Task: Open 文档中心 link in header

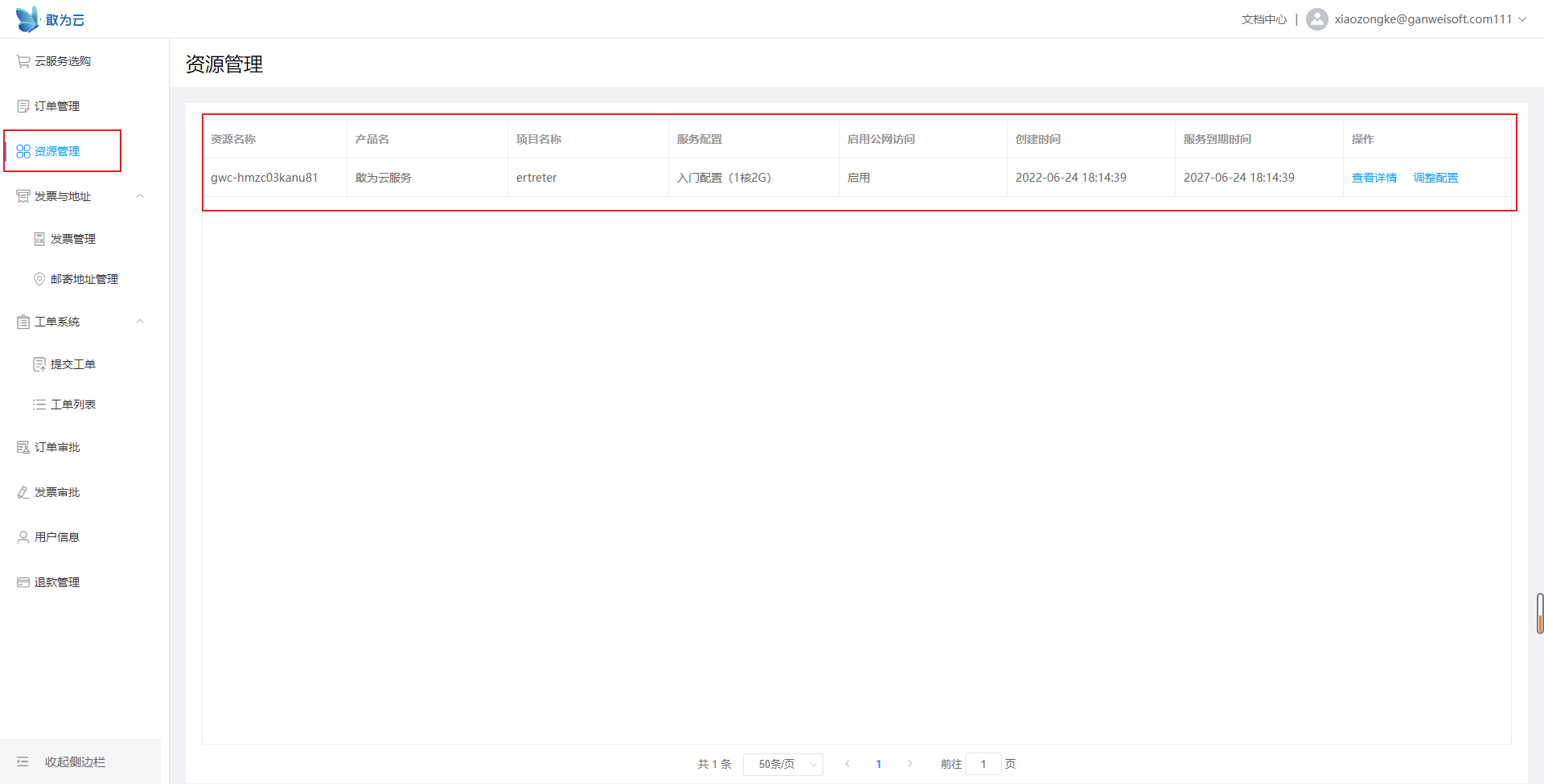Action: (x=1264, y=19)
